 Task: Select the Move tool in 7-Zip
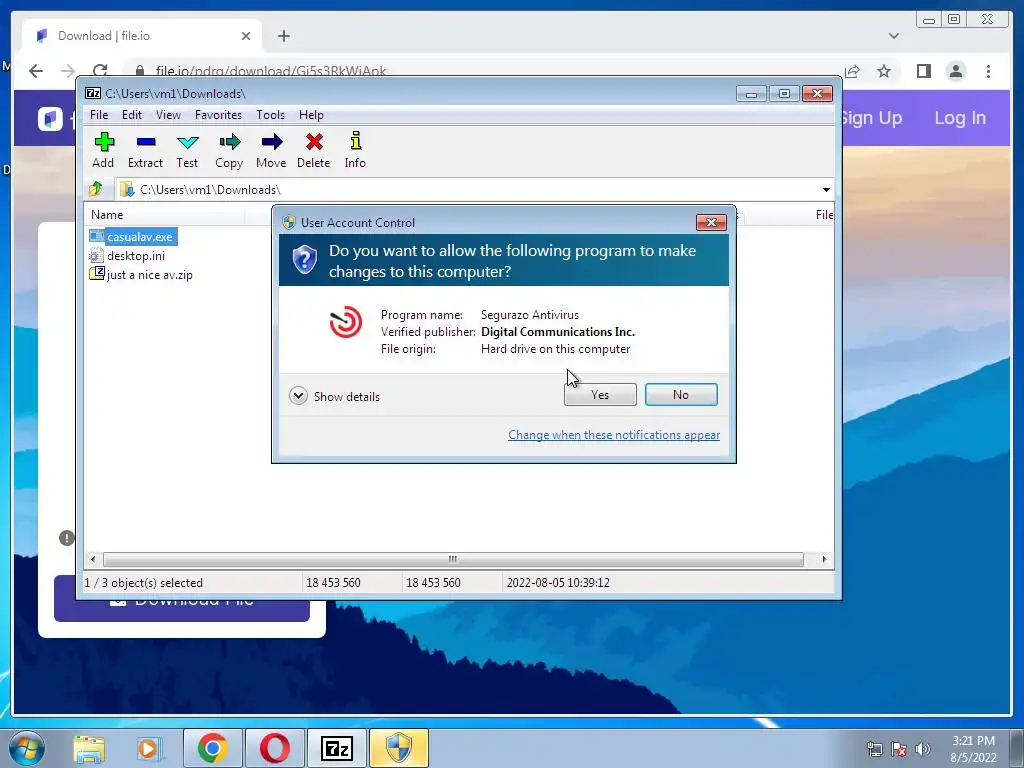point(271,151)
